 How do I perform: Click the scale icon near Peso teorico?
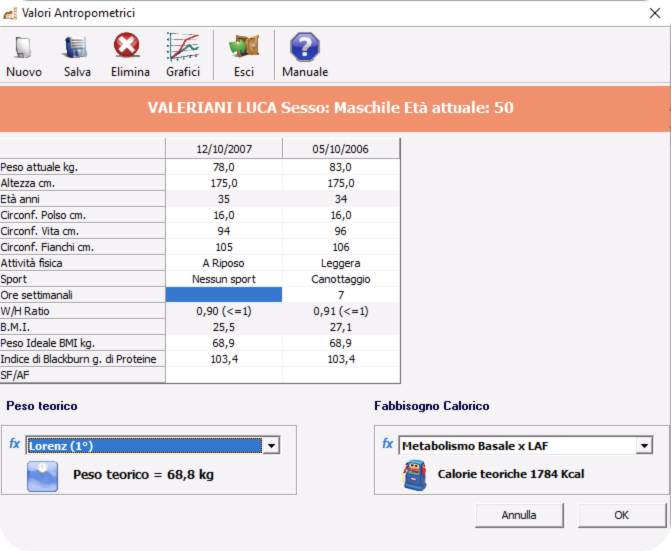tap(42, 476)
